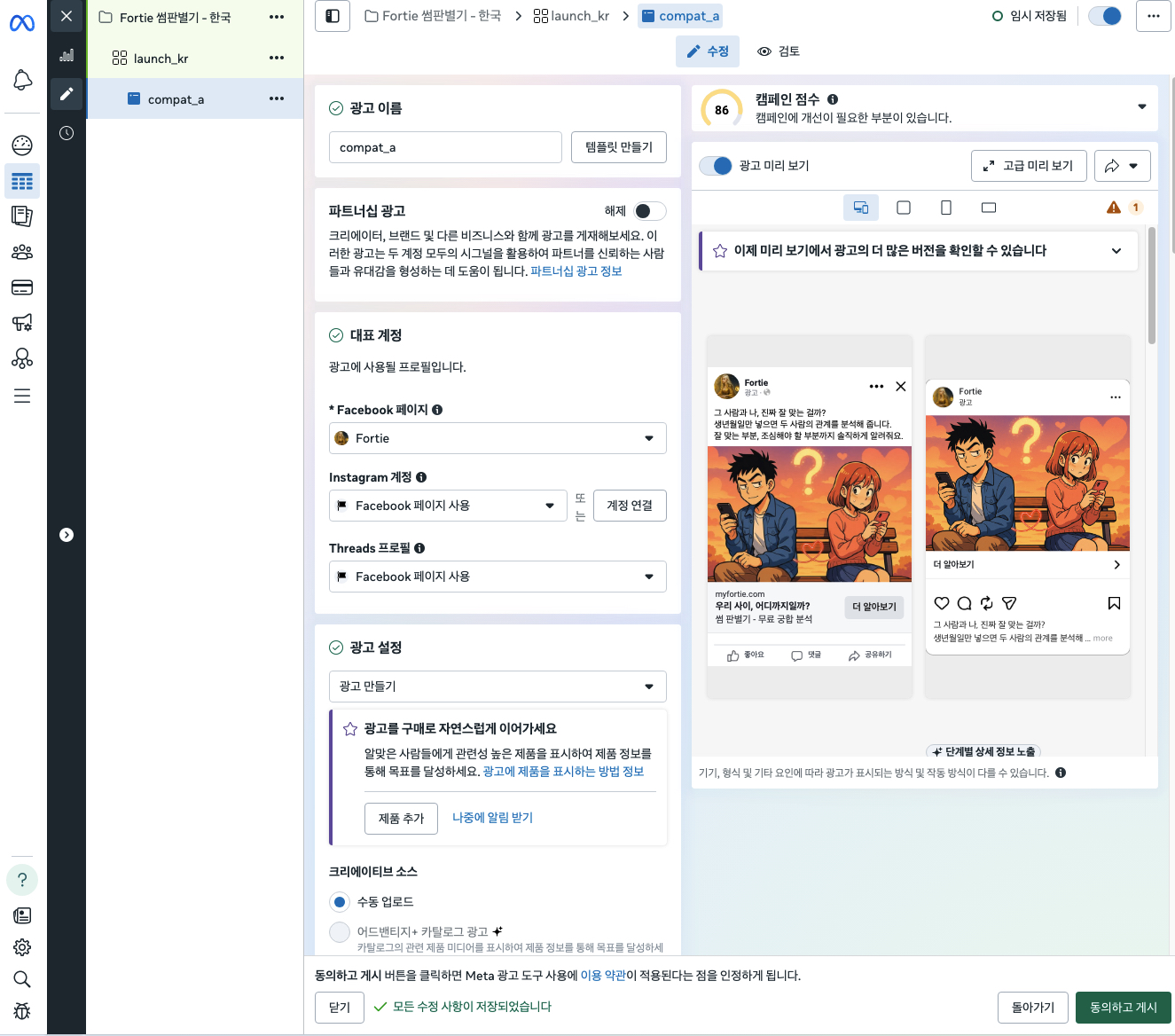Open the Facebook 페이지 Fortie dropdown
The height and width of the screenshot is (1036, 1175).
[x=497, y=437]
